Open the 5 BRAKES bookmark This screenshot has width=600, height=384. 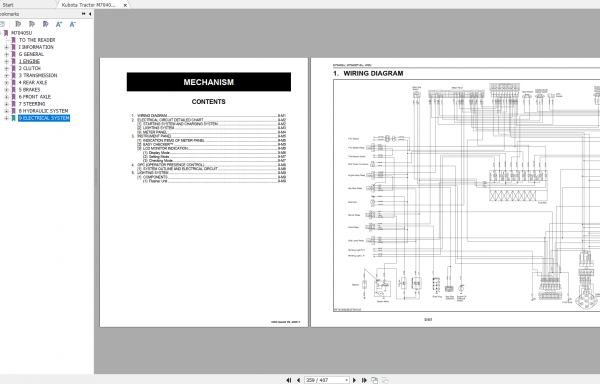29,89
